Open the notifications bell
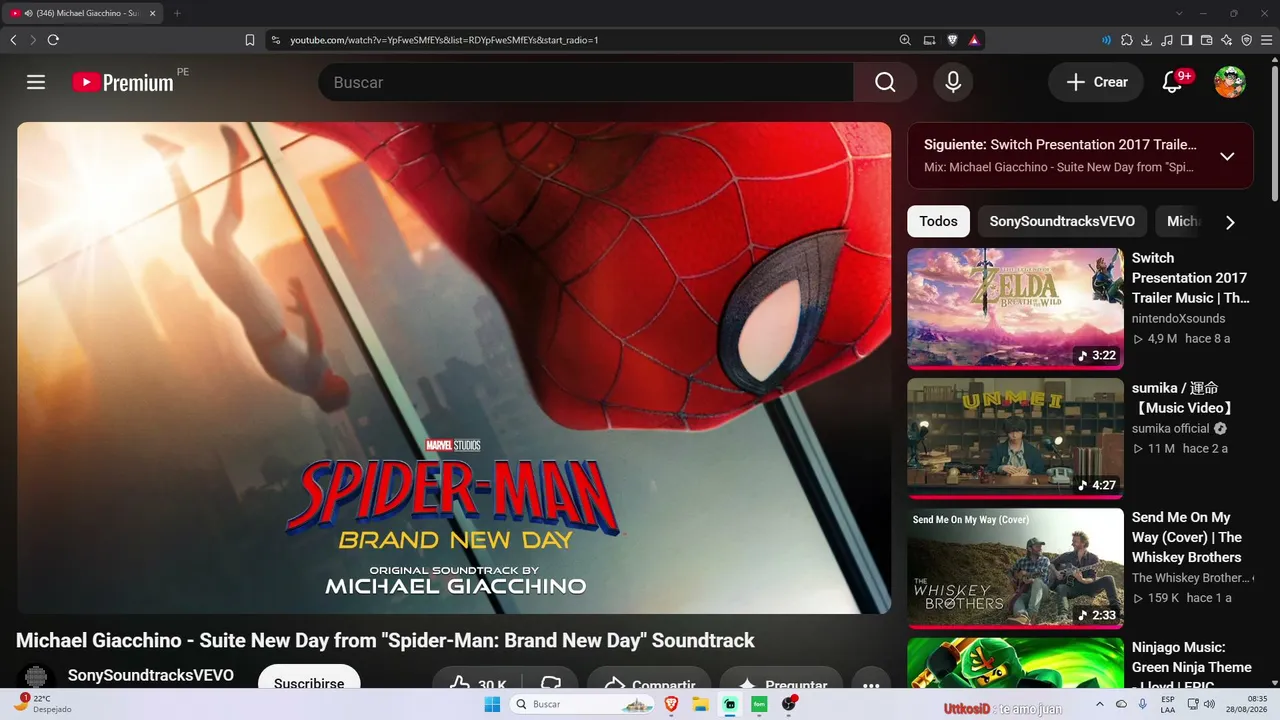The image size is (1280, 720). [1172, 82]
